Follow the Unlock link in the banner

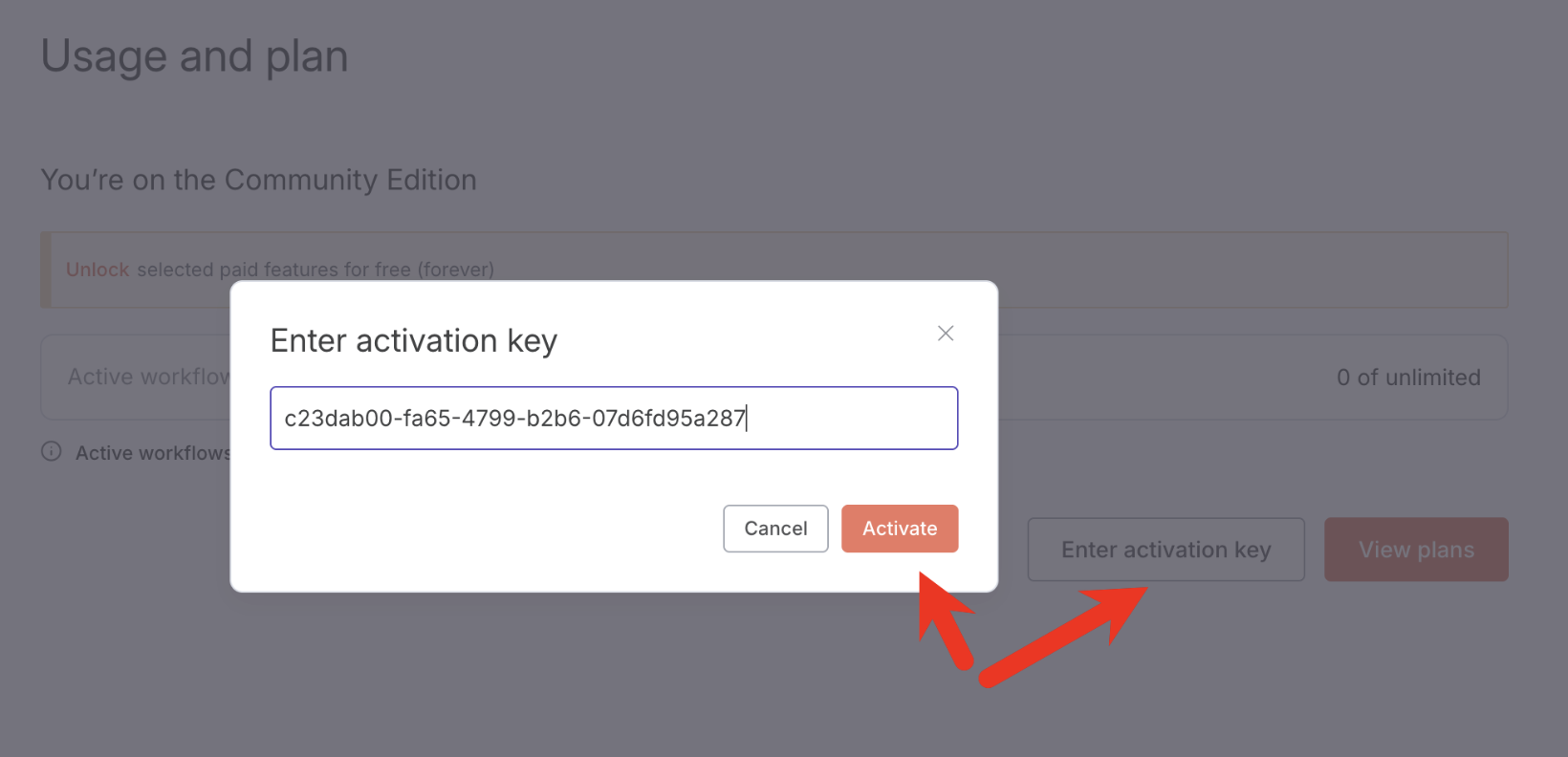98,270
